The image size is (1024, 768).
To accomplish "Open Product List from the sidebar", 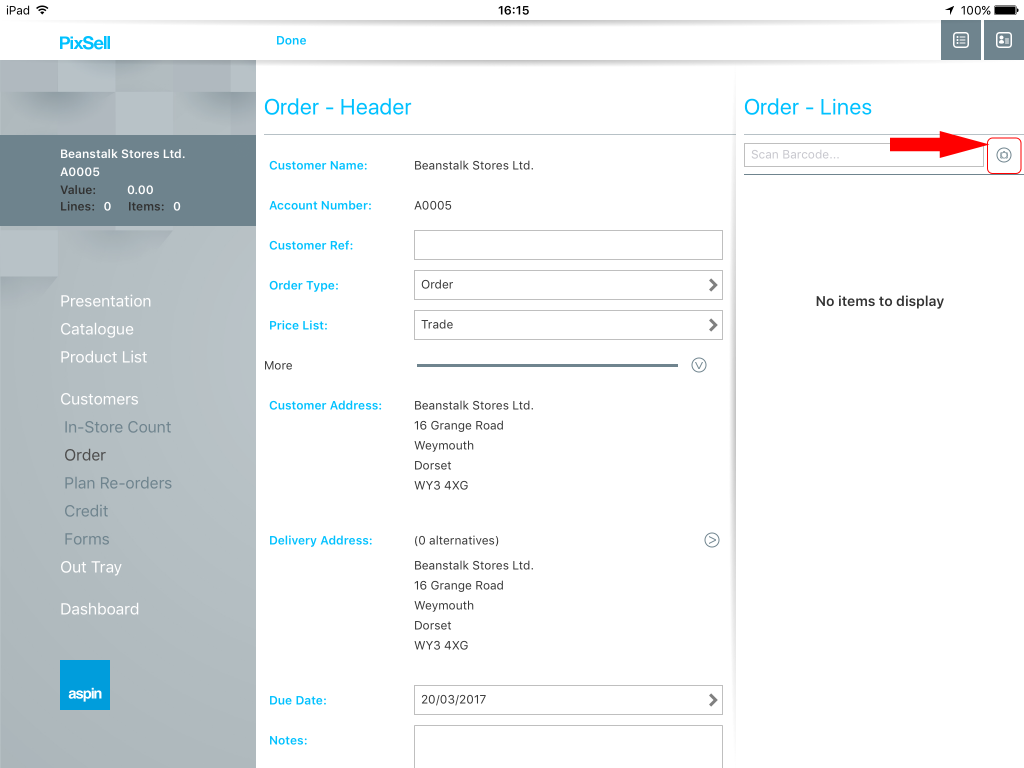I will coord(104,357).
